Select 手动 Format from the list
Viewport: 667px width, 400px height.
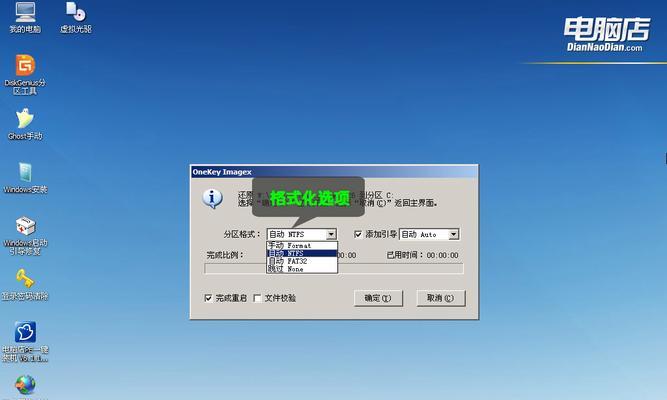[x=302, y=246]
